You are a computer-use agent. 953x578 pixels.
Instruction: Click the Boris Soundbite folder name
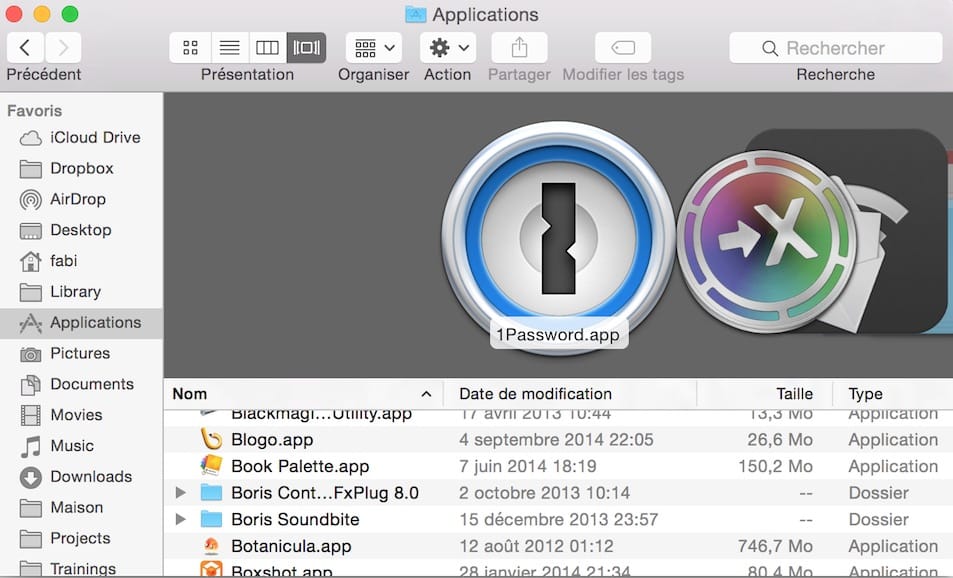tap(295, 519)
